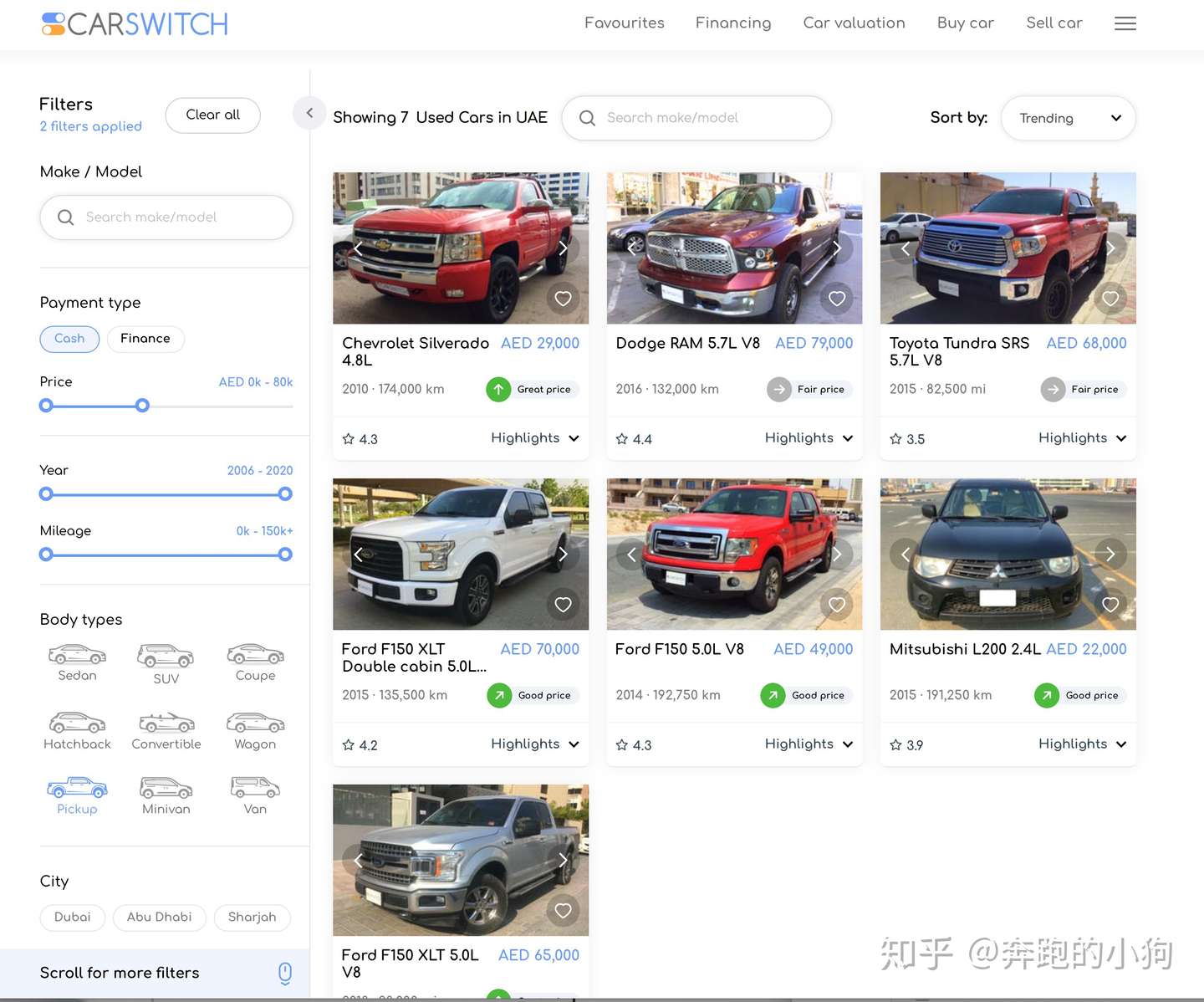
Task: Toggle the Finance payment type
Action: tap(145, 339)
